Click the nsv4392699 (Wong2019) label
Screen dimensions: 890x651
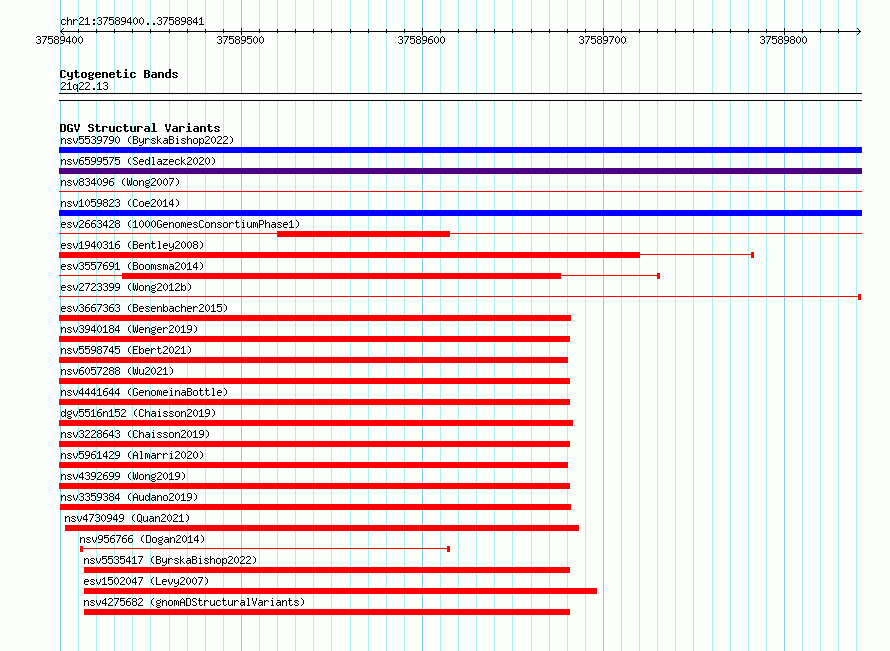pyautogui.click(x=123, y=476)
